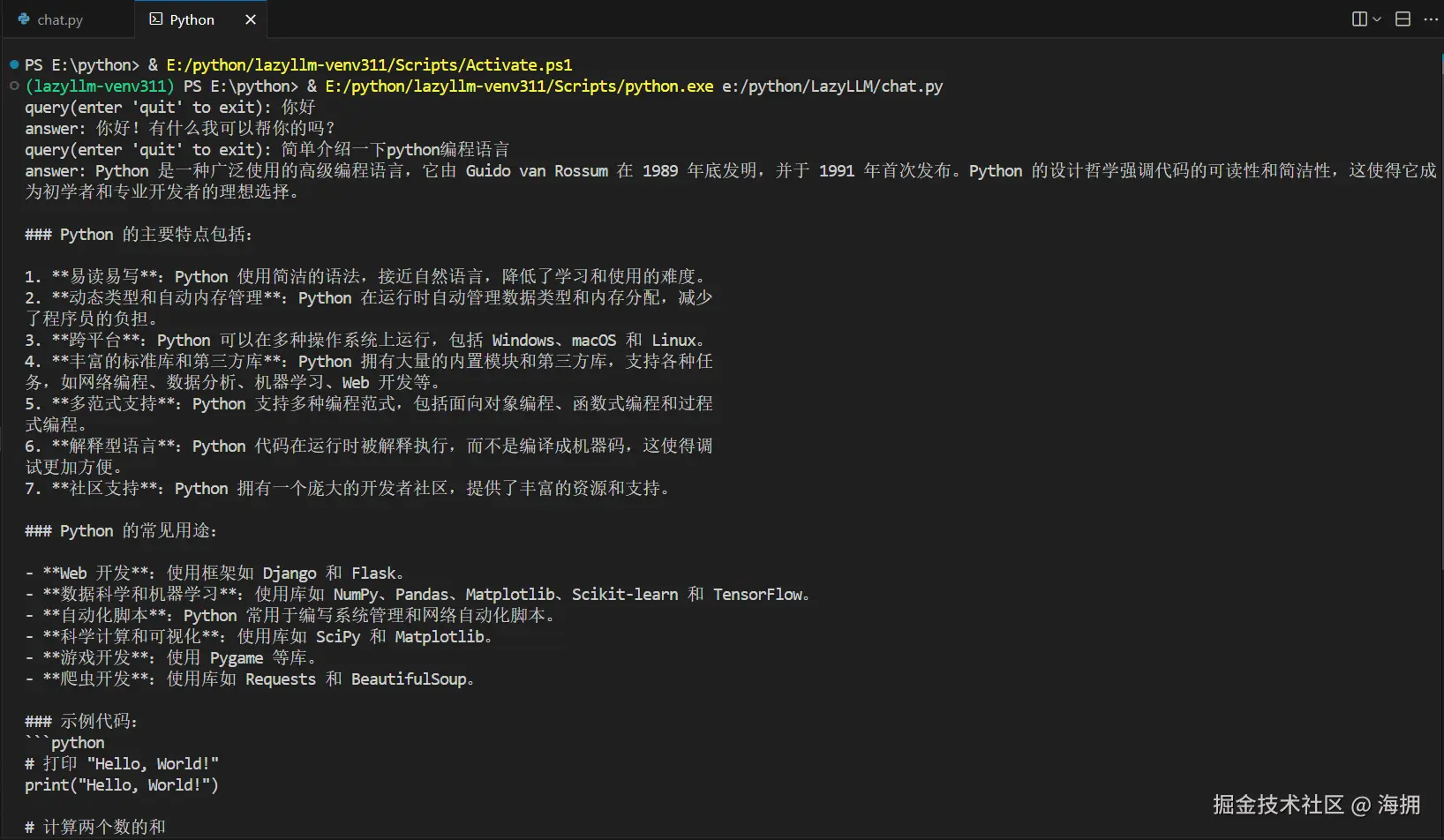Click the e:/python/LazyLLM/chat.py path text
This screenshot has width=1444, height=840.
(x=832, y=86)
